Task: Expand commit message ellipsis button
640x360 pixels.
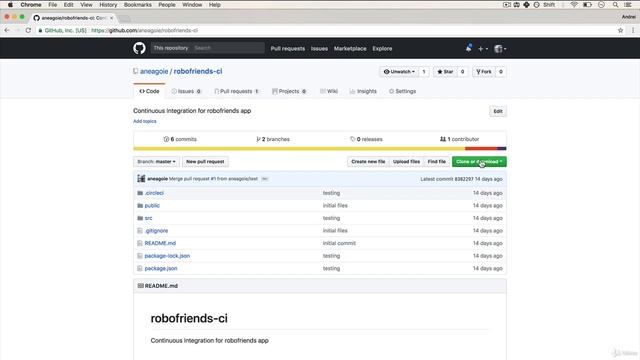Action: coord(264,179)
